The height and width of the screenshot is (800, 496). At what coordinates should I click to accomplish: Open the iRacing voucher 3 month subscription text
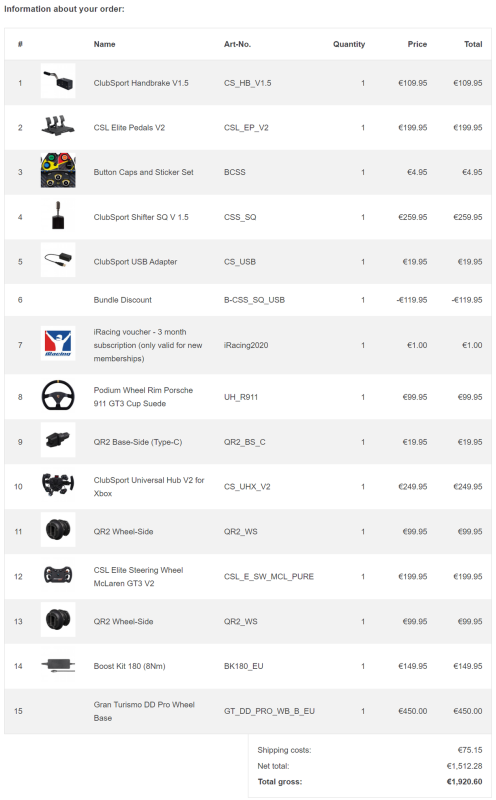[x=148, y=345]
